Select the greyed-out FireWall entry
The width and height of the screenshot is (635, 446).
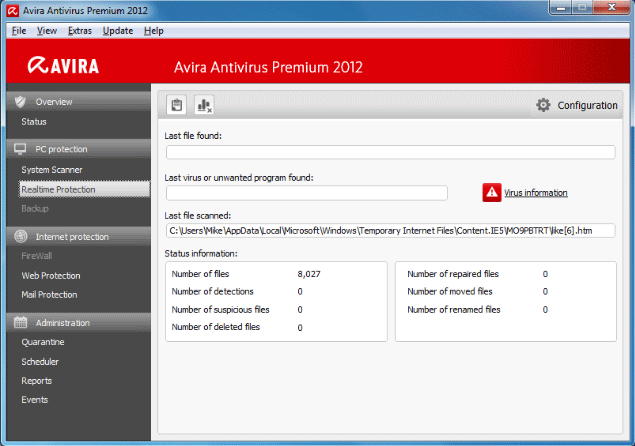pos(36,256)
